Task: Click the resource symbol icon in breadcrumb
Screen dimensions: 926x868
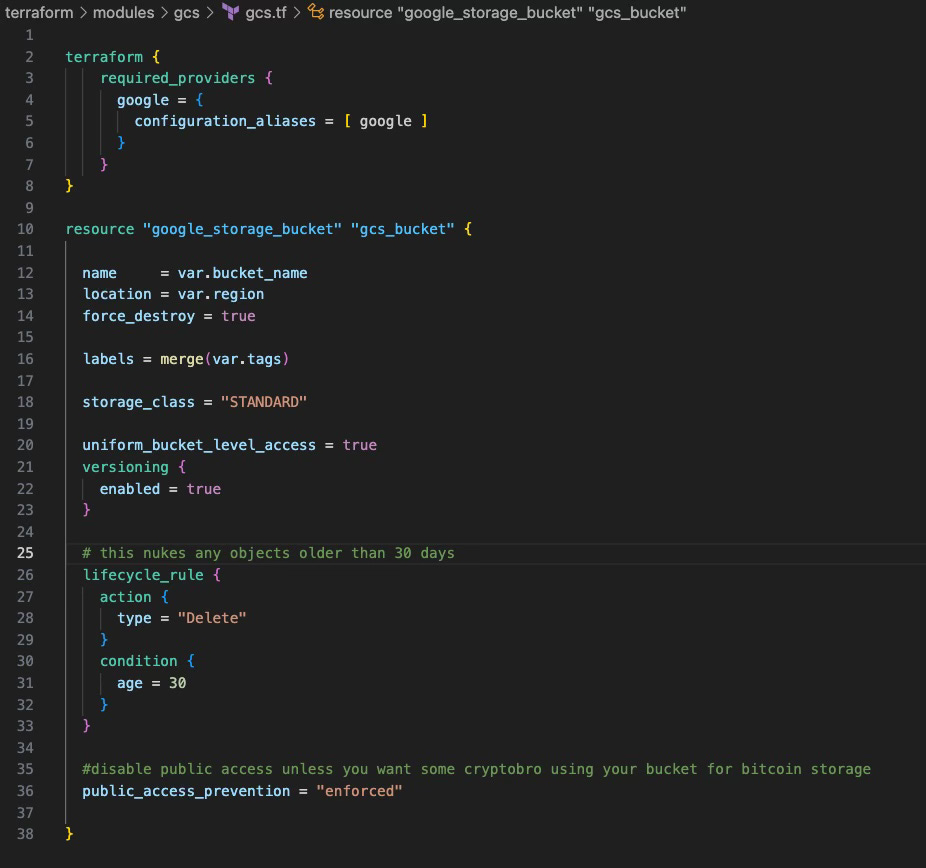Action: pos(316,11)
